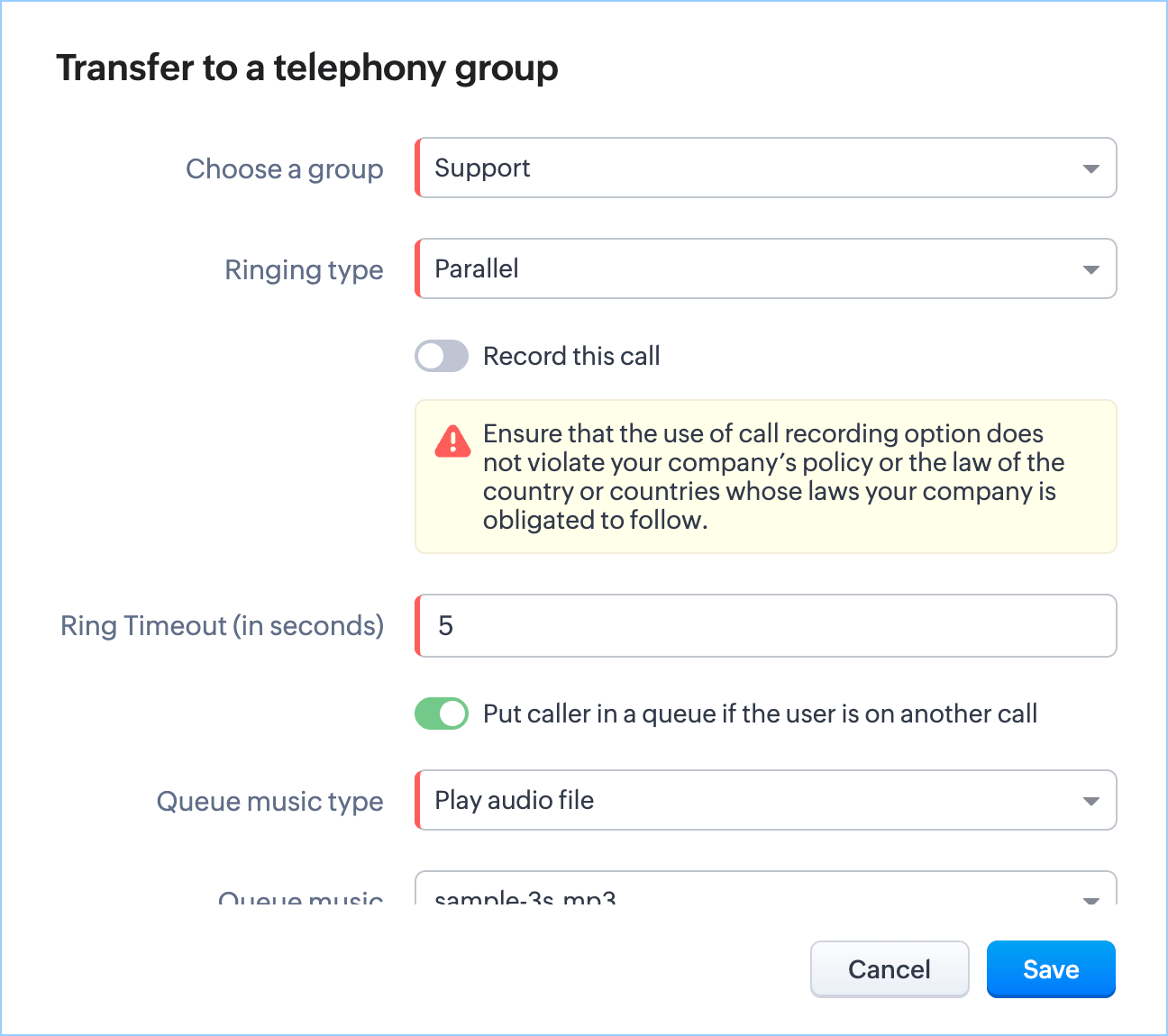
Task: Click the Parallel dropdown arrow
Action: coord(1090,269)
